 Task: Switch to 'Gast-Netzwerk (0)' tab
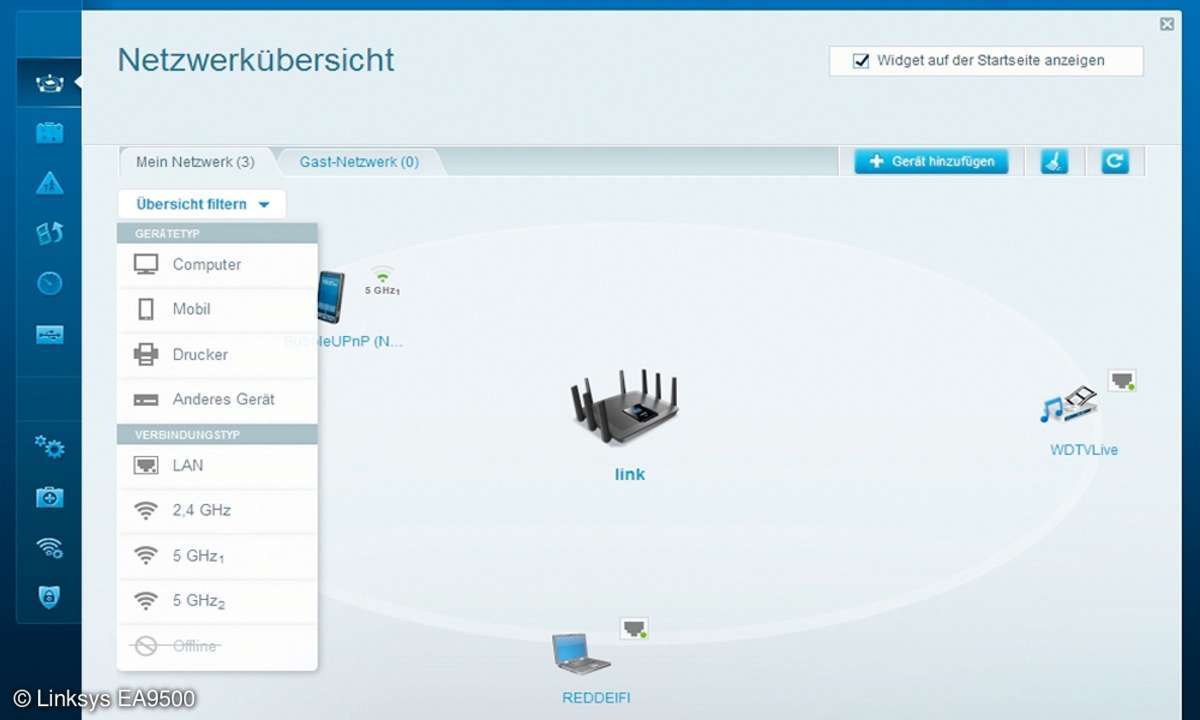359,161
